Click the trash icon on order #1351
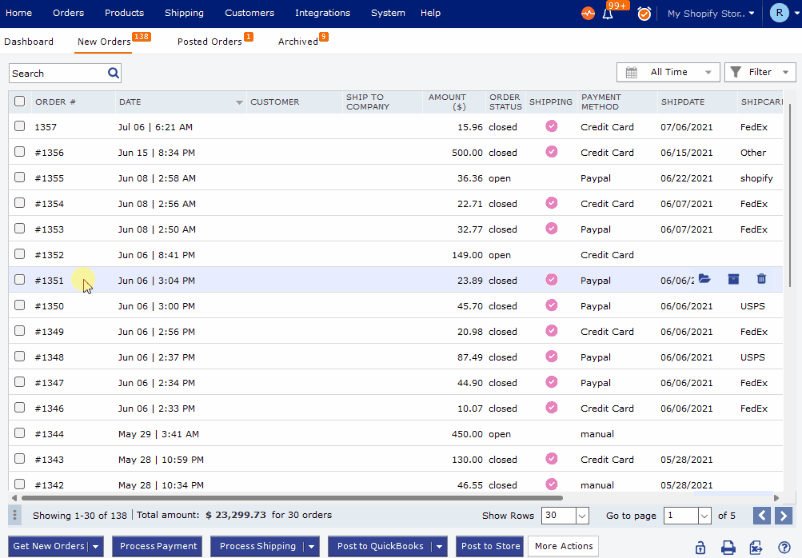Image resolution: width=802 pixels, height=558 pixels. [761, 280]
